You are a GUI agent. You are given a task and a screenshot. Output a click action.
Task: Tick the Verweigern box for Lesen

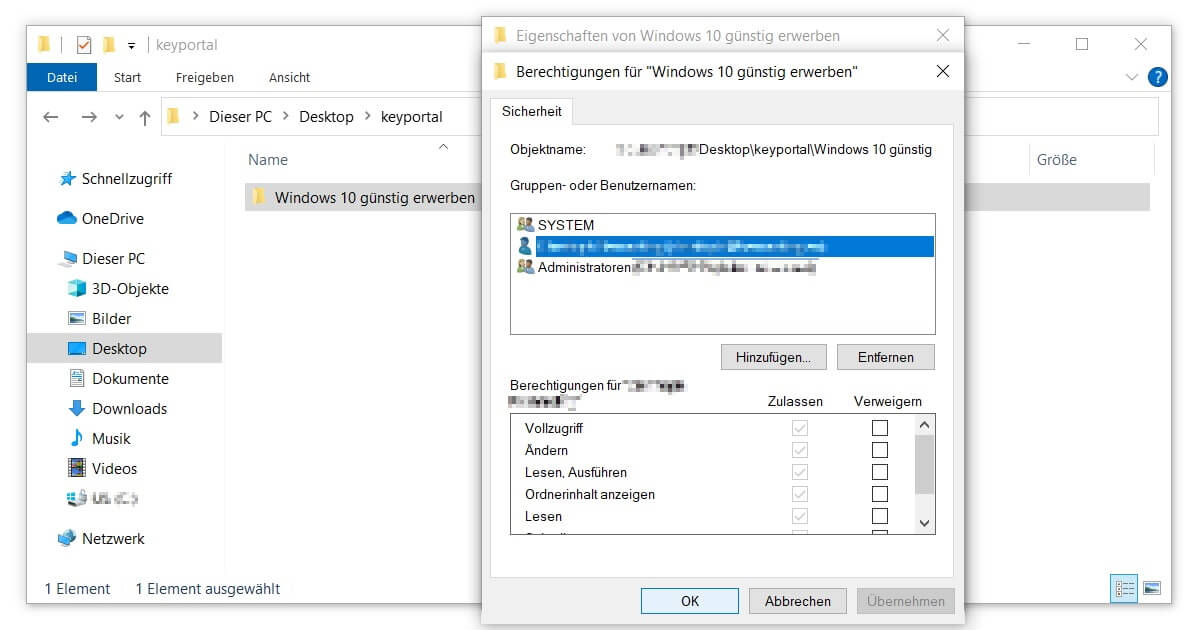tap(880, 516)
